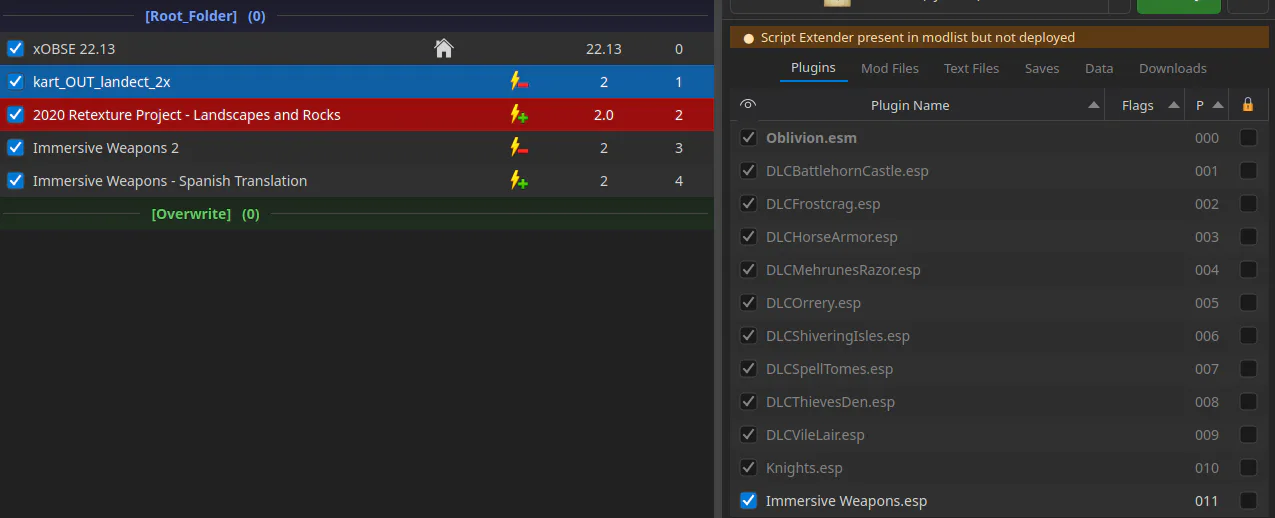Viewport: 1275px width, 518px height.
Task: Open the Mod Files tab
Action: tap(890, 68)
